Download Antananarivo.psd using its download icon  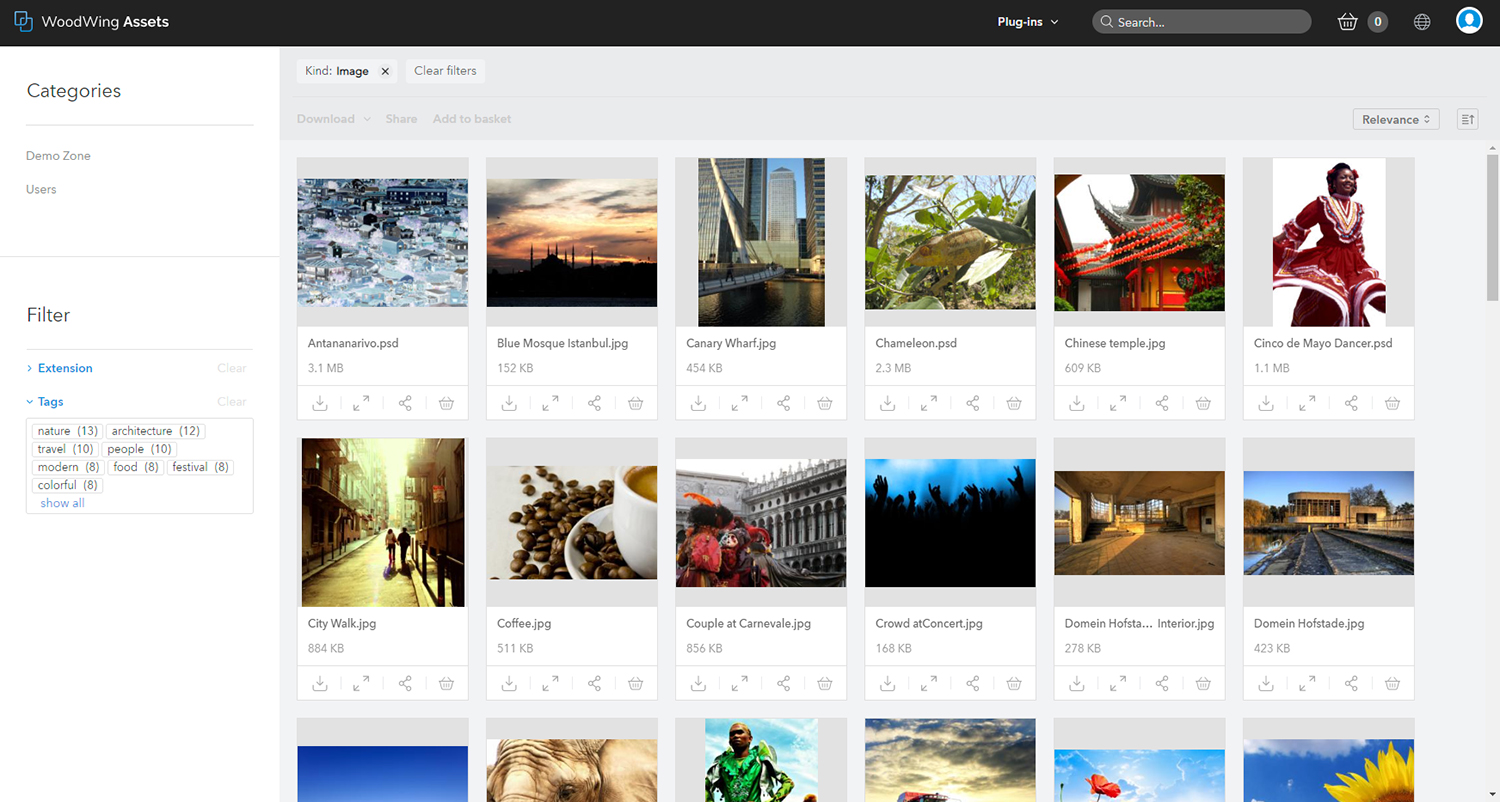pyautogui.click(x=320, y=403)
